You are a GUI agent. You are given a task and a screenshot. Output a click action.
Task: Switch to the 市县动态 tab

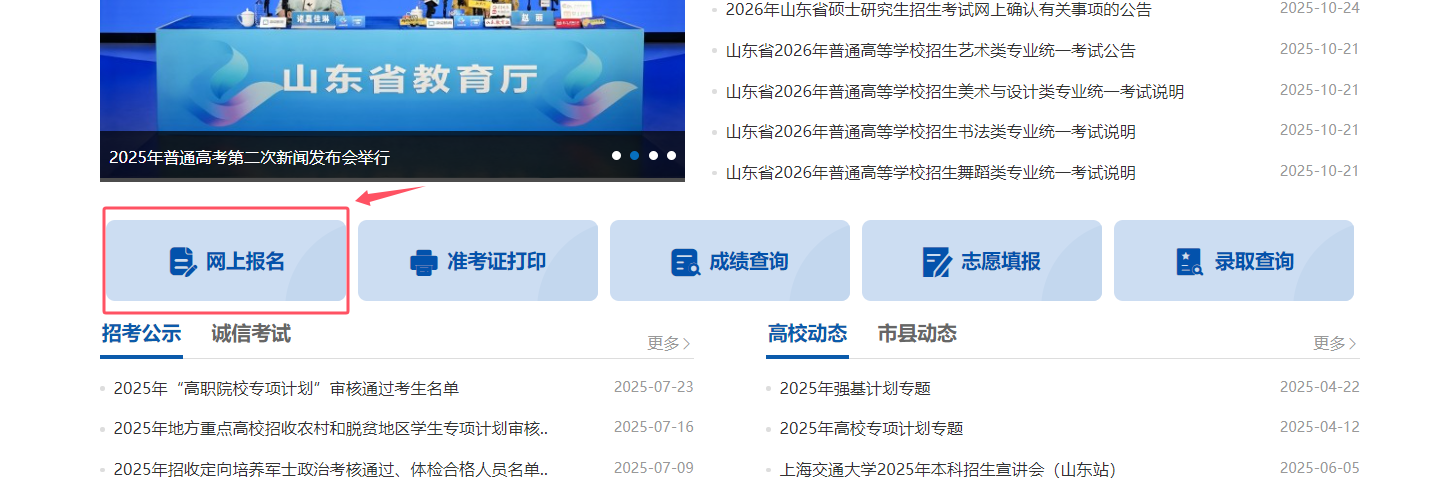click(x=917, y=334)
